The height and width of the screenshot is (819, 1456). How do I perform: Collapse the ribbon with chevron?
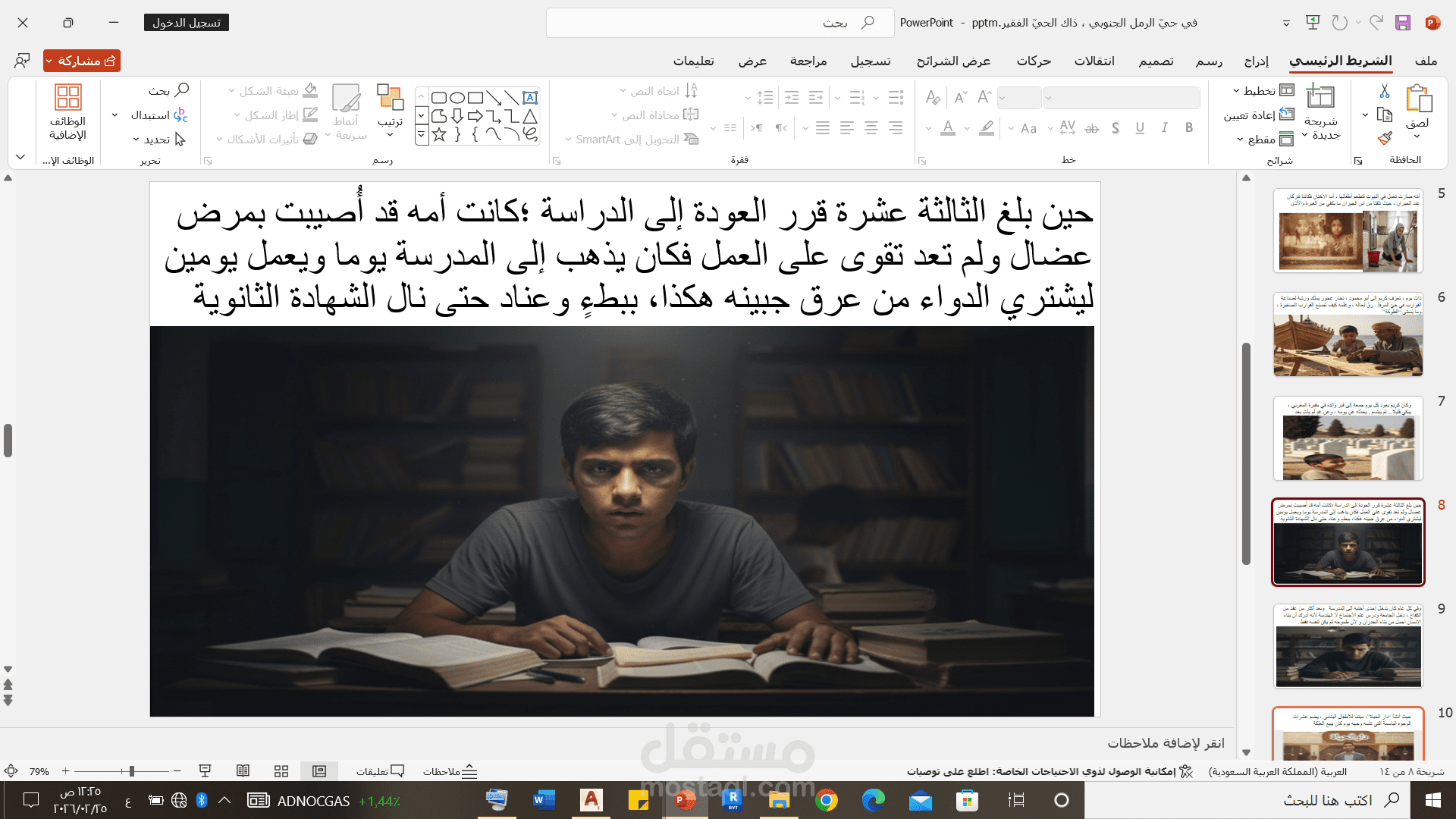(20, 157)
